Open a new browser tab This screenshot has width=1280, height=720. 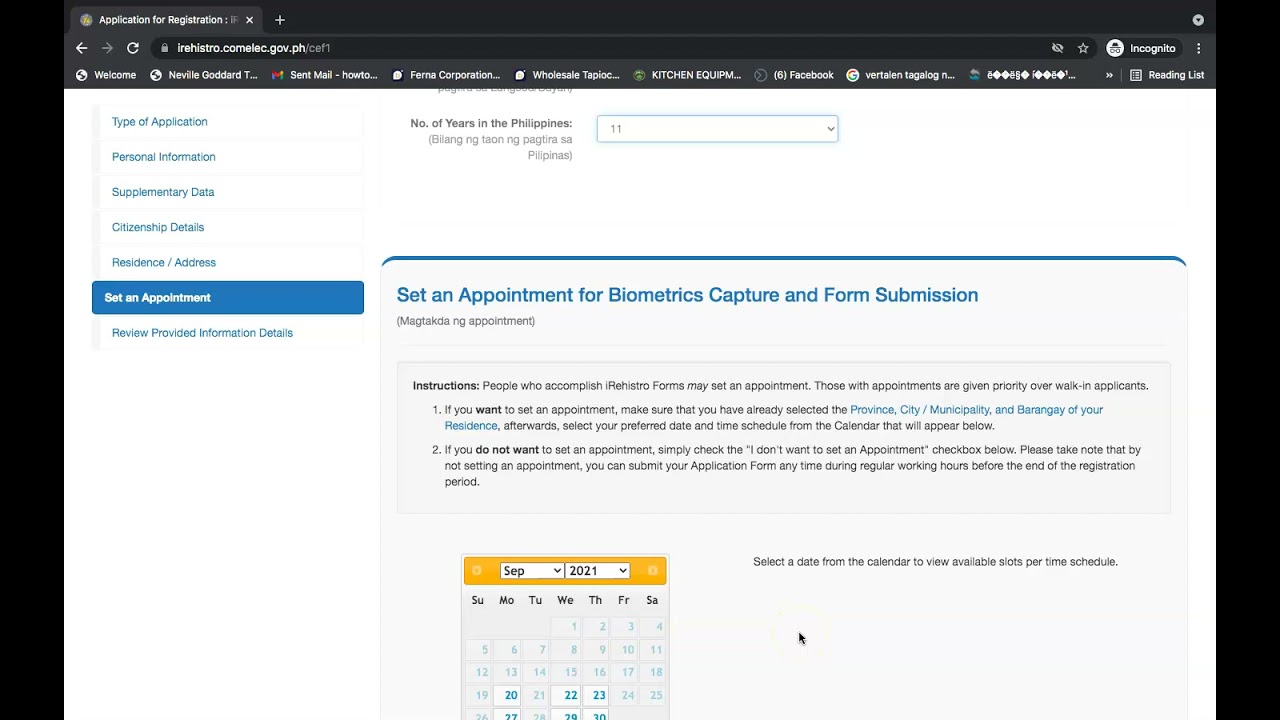tap(280, 20)
